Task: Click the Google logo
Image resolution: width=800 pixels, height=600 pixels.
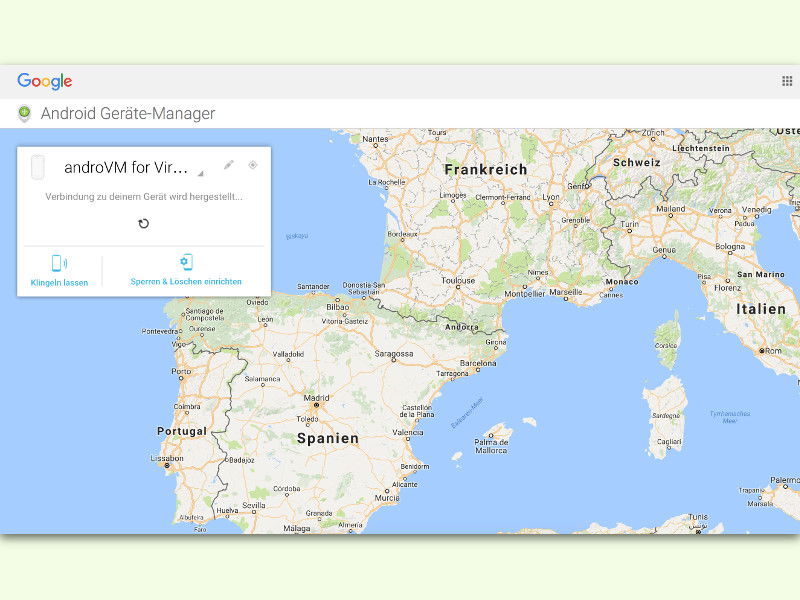Action: click(x=45, y=81)
